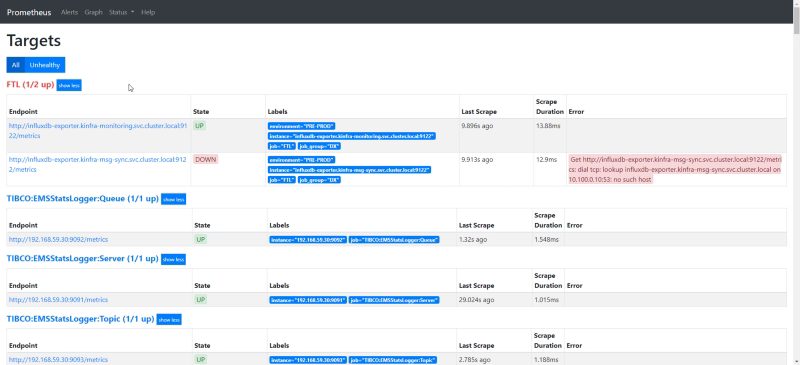Click job_group label in DOWN FTL row

coord(319,180)
